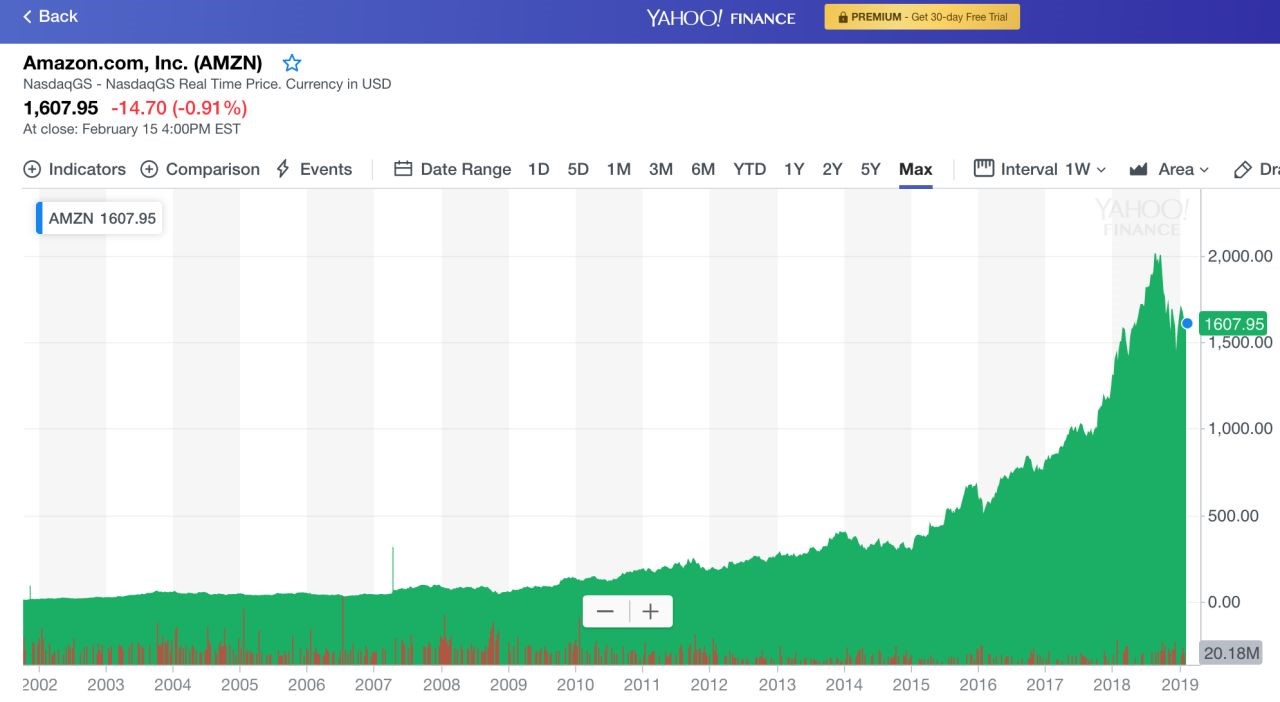Open the Comparison tool

[200, 169]
